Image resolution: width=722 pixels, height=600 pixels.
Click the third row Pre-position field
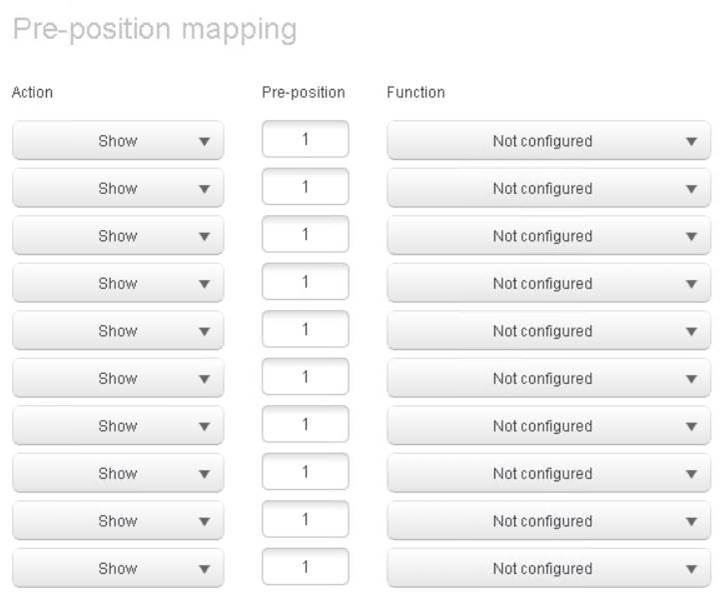click(x=305, y=235)
